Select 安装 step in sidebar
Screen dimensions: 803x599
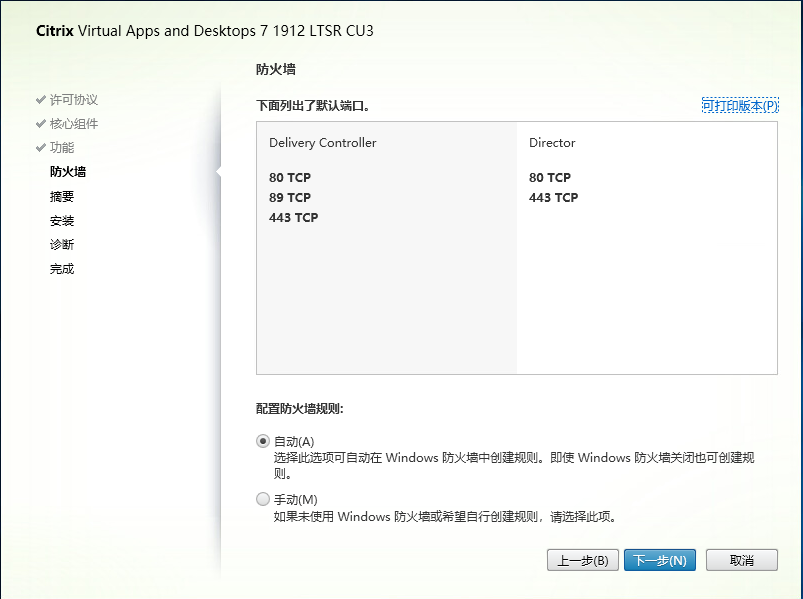(x=62, y=221)
